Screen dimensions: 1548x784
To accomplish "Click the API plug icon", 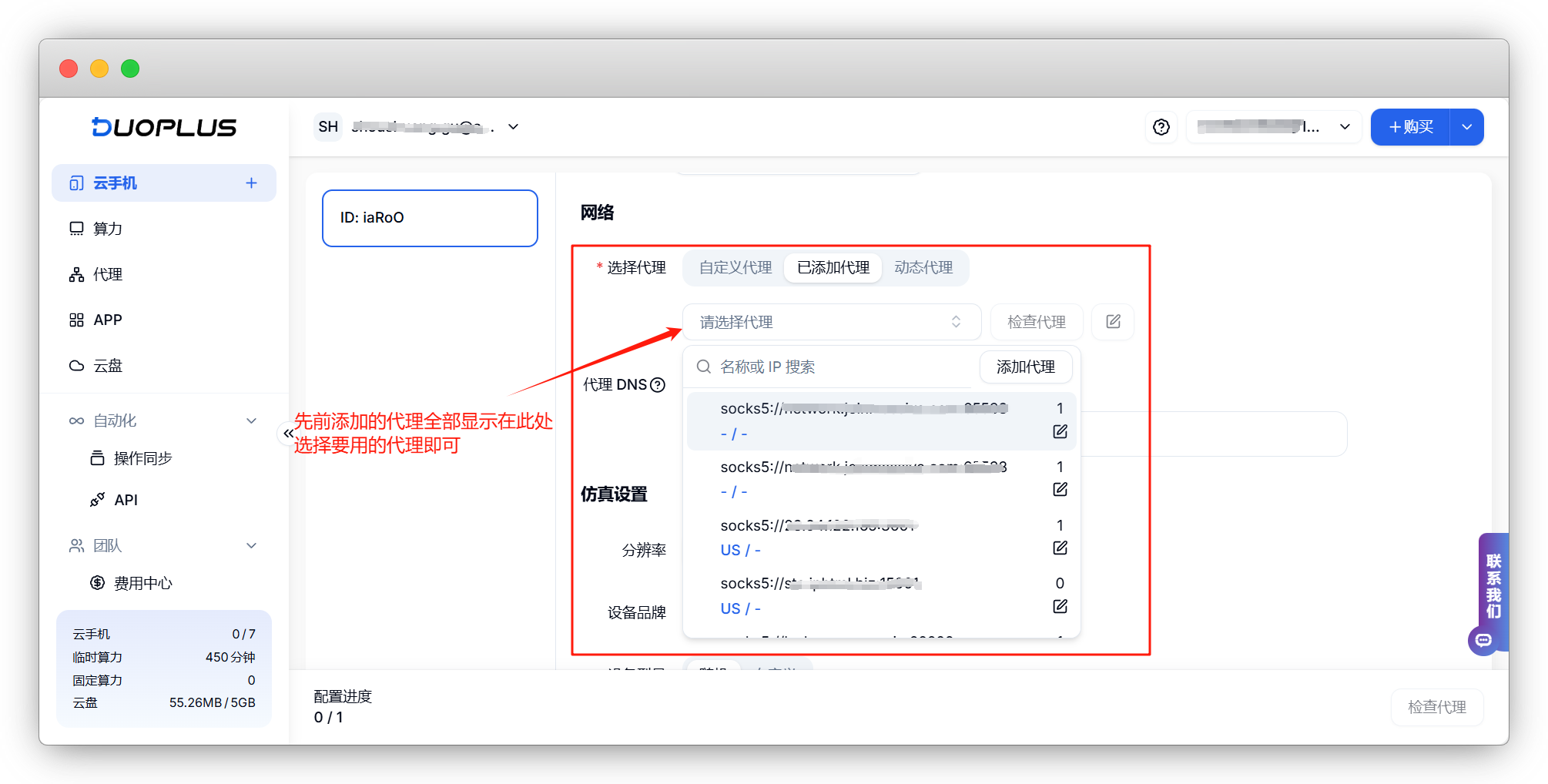I will (97, 500).
